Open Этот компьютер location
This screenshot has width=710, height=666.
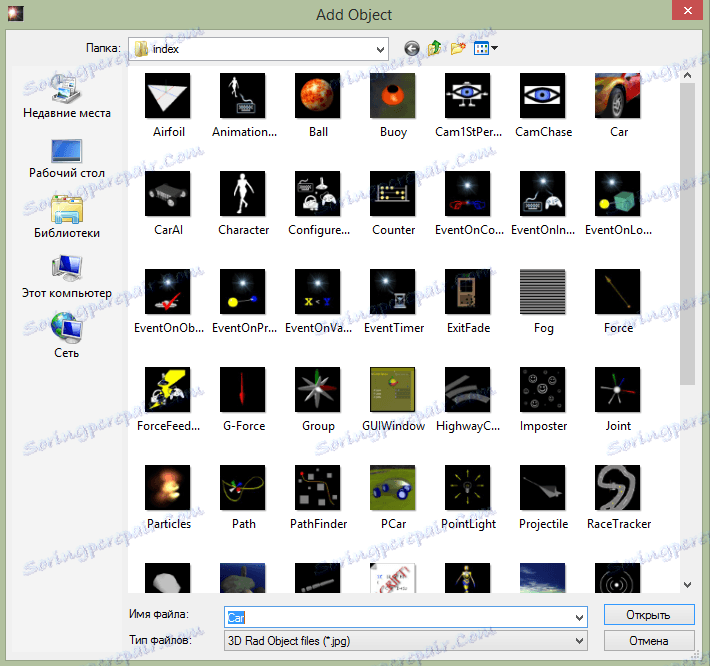tap(67, 277)
